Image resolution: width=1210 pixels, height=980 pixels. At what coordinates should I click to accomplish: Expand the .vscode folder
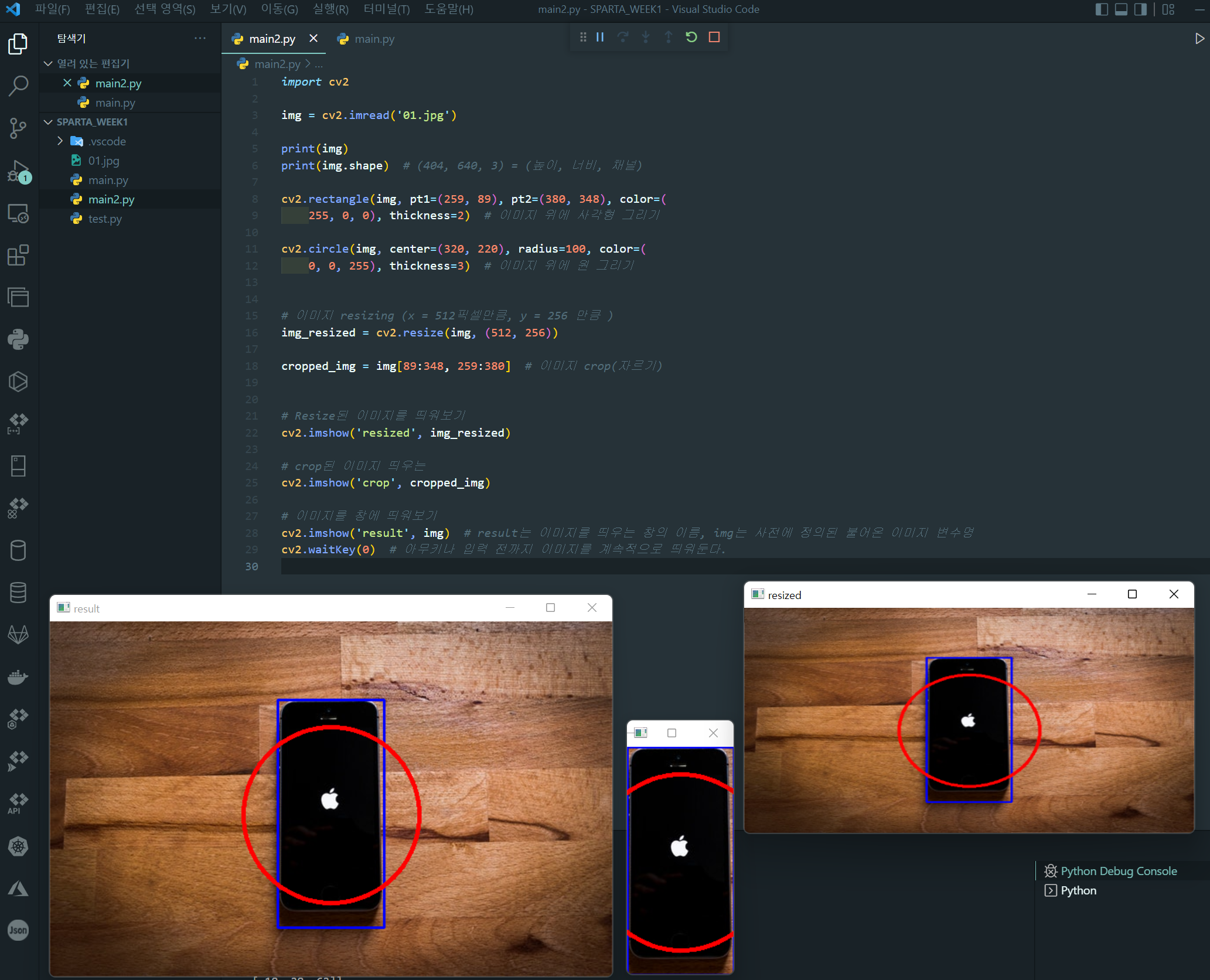coord(60,141)
